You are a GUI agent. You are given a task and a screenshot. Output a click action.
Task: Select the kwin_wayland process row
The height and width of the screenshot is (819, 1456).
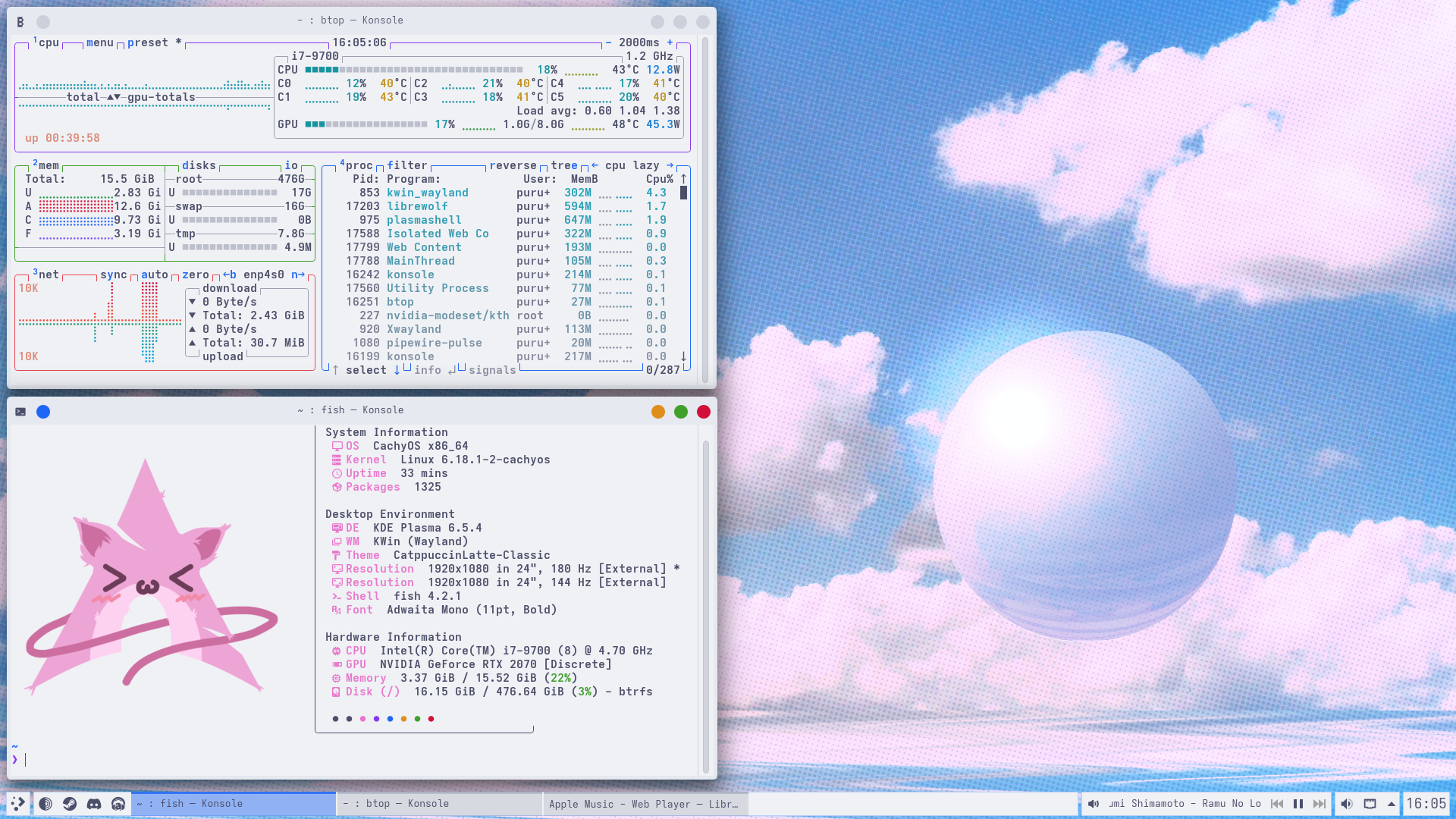coord(427,193)
